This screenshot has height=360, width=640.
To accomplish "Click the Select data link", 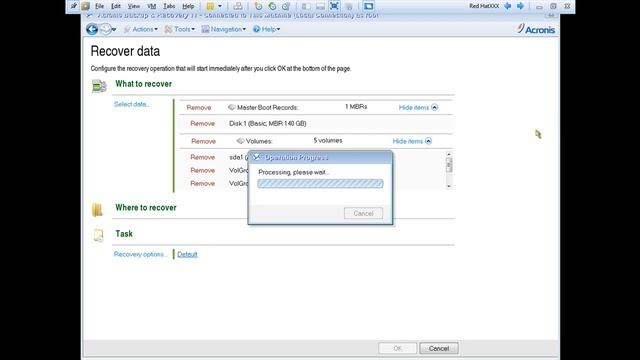I will [132, 104].
